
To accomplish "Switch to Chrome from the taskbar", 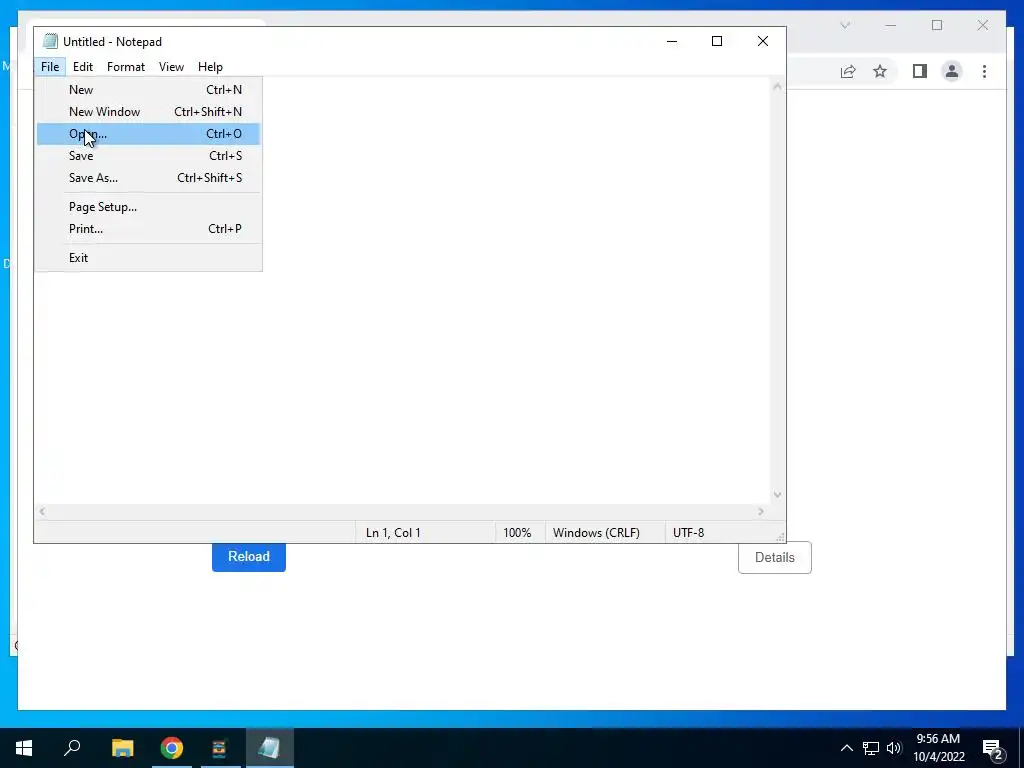I will [172, 748].
